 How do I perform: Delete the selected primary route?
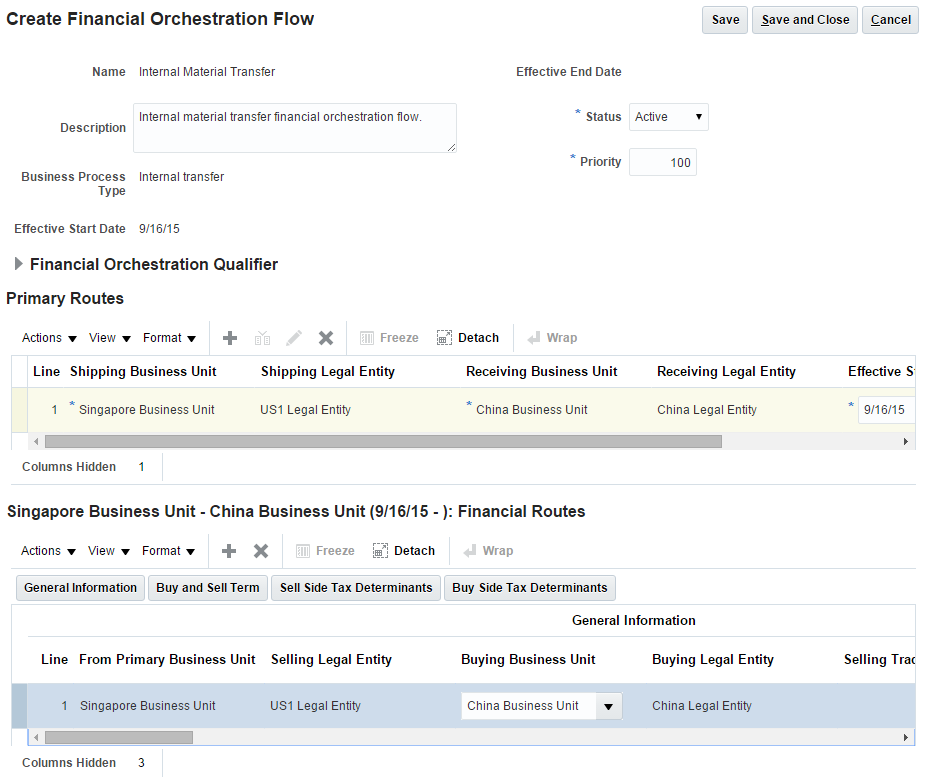(325, 338)
